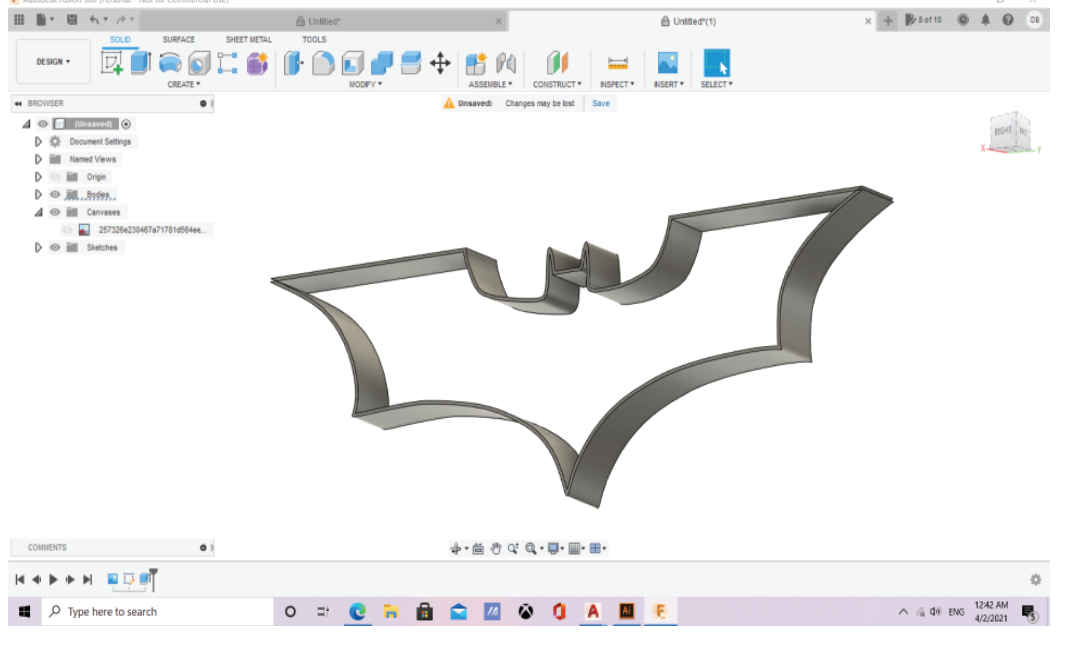This screenshot has height=649, width=1073.
Task: Open the CONSTRUCT dropdown menu
Action: tap(557, 85)
